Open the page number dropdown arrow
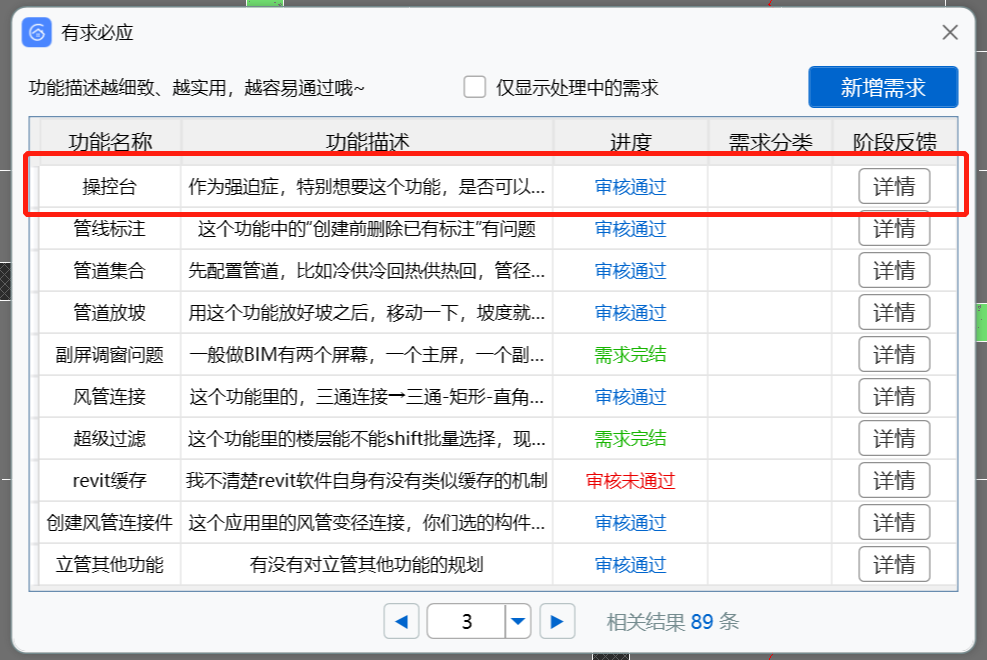 coord(518,621)
